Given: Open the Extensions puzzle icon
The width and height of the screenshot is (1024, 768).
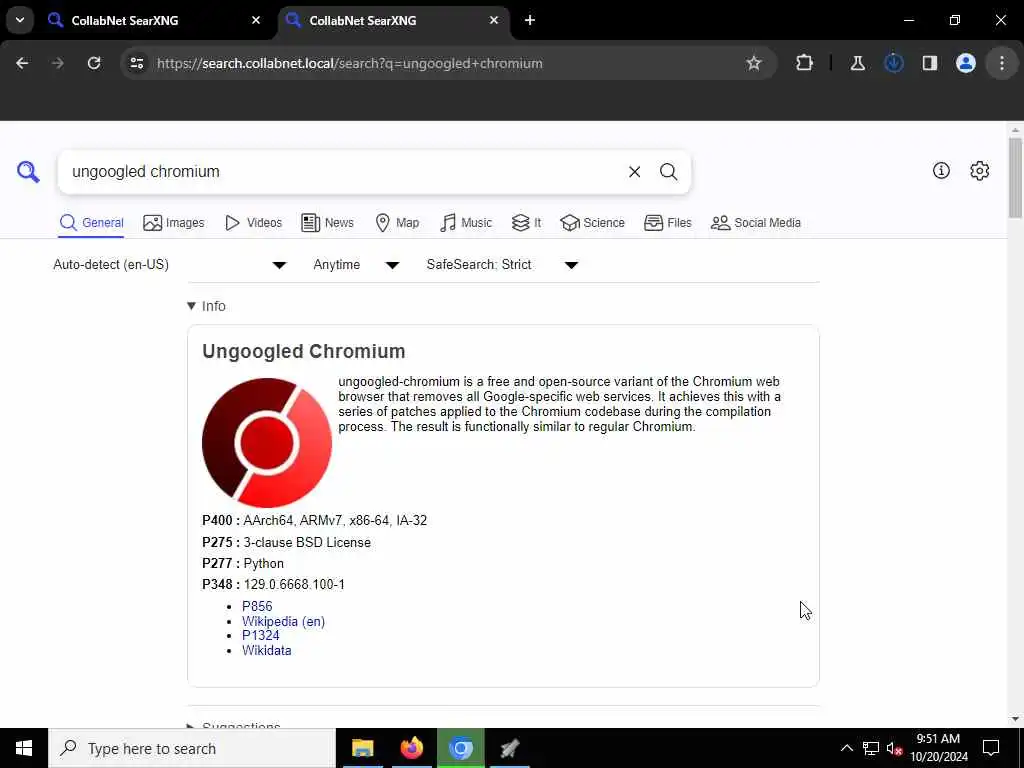Looking at the screenshot, I should tap(805, 63).
